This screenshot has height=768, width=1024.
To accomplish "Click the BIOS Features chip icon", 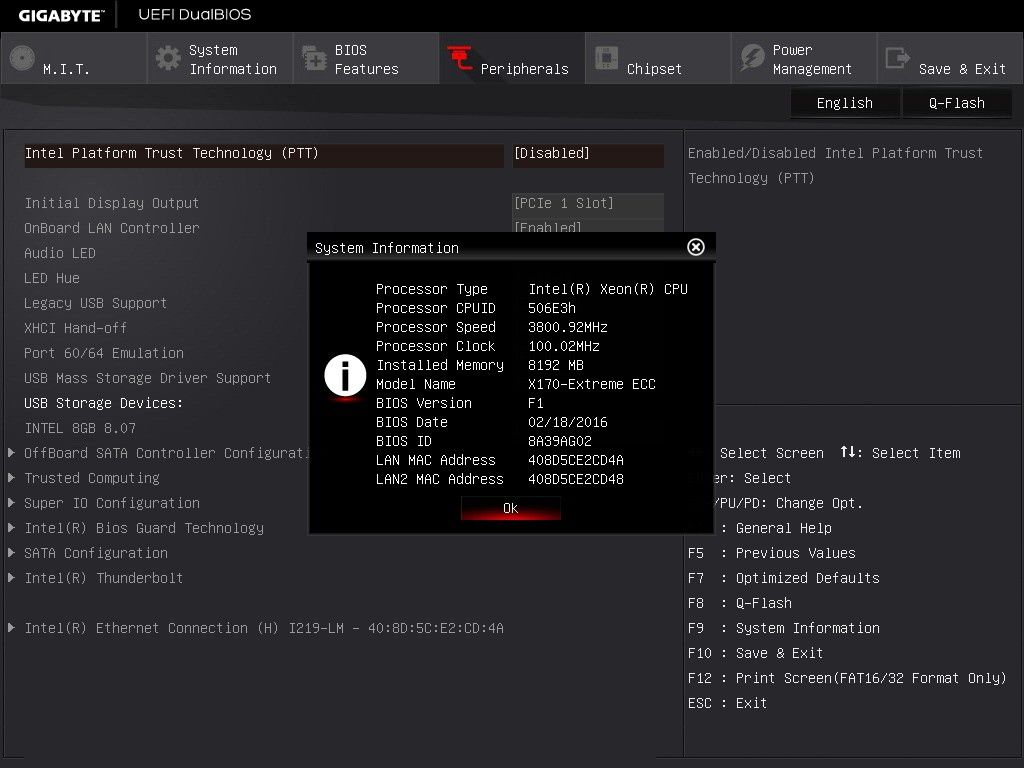I will (314, 58).
